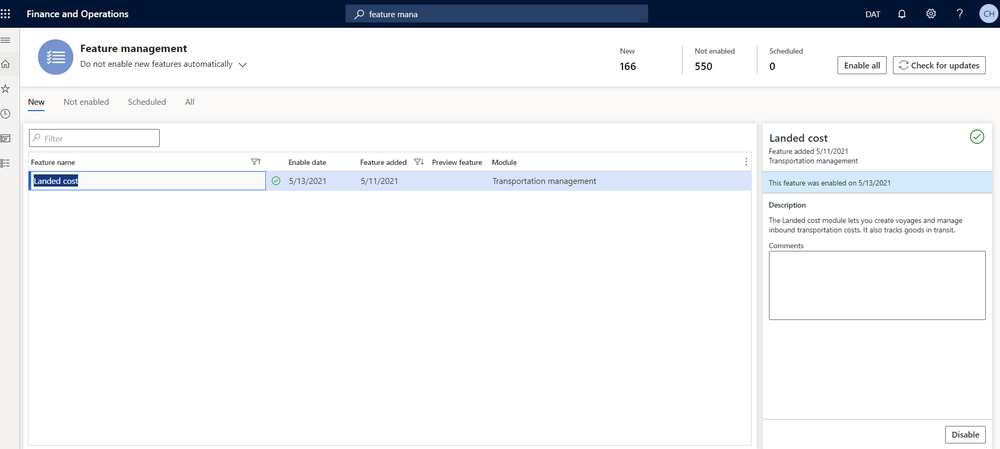Open the Help question mark icon
Viewport: 1000px width, 449px height.
[959, 14]
